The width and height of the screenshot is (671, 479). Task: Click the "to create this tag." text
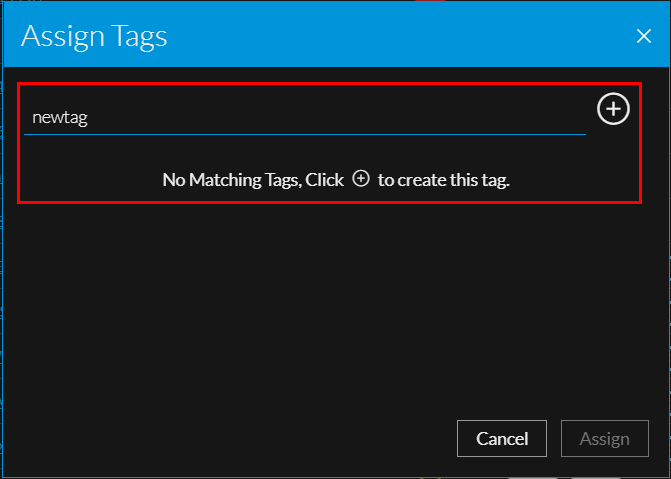pos(444,180)
